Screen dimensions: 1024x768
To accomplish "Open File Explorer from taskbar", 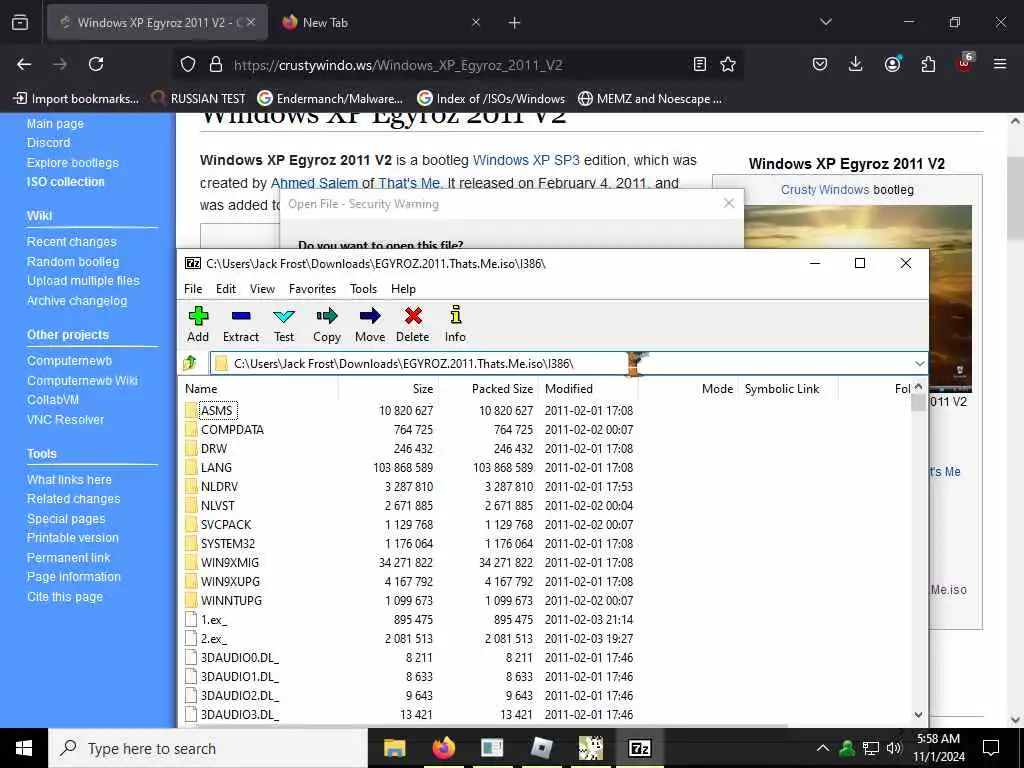I will [x=394, y=748].
